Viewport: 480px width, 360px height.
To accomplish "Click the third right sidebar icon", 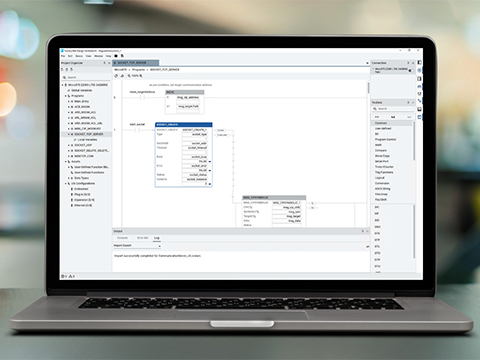I will click(x=419, y=79).
